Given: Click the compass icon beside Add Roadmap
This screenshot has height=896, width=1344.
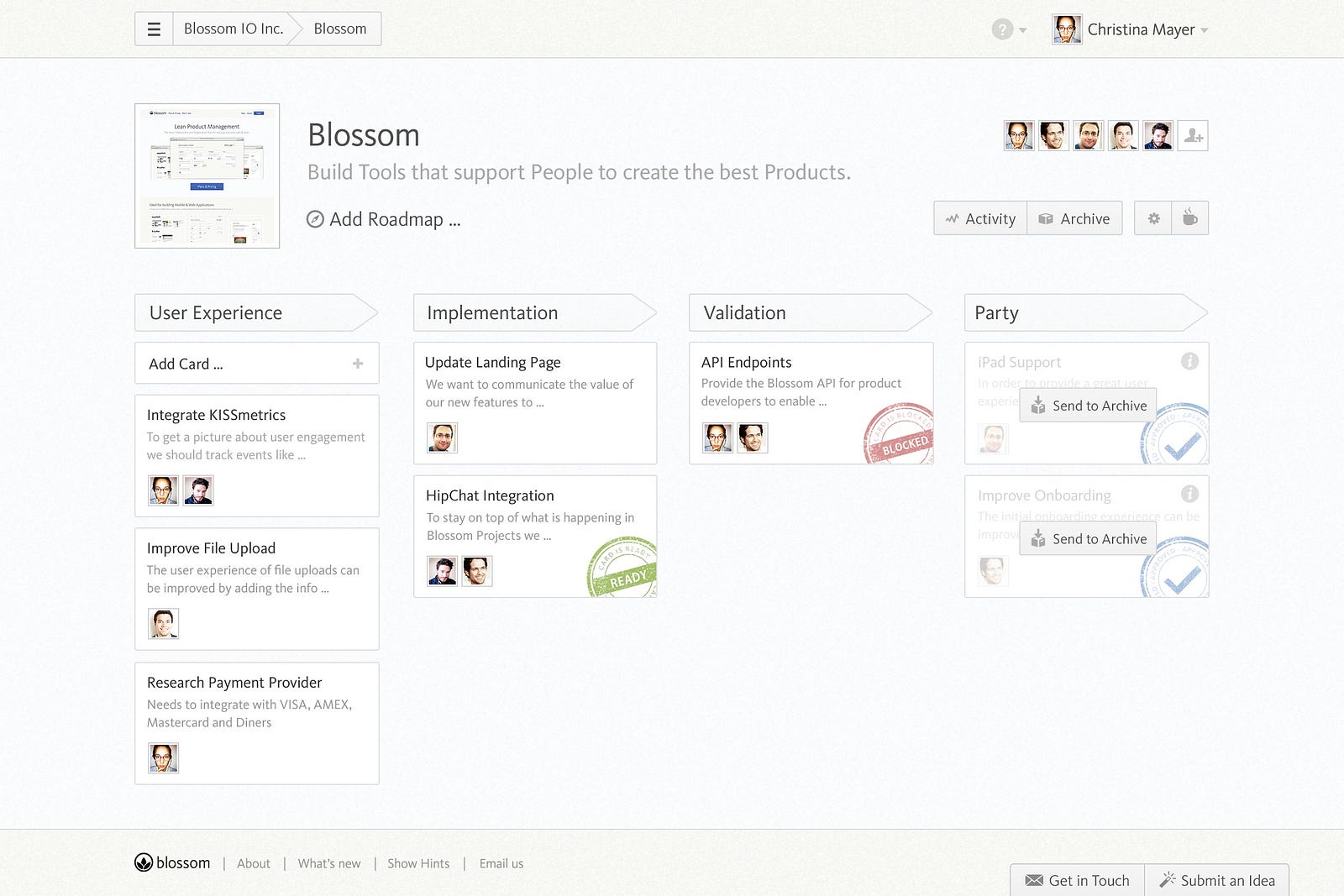Looking at the screenshot, I should tap(315, 219).
